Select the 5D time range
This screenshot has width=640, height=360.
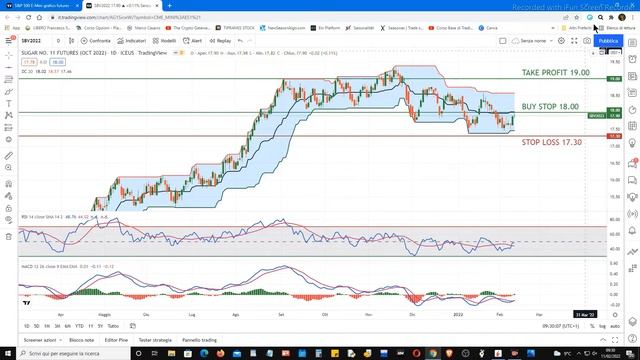[36, 326]
